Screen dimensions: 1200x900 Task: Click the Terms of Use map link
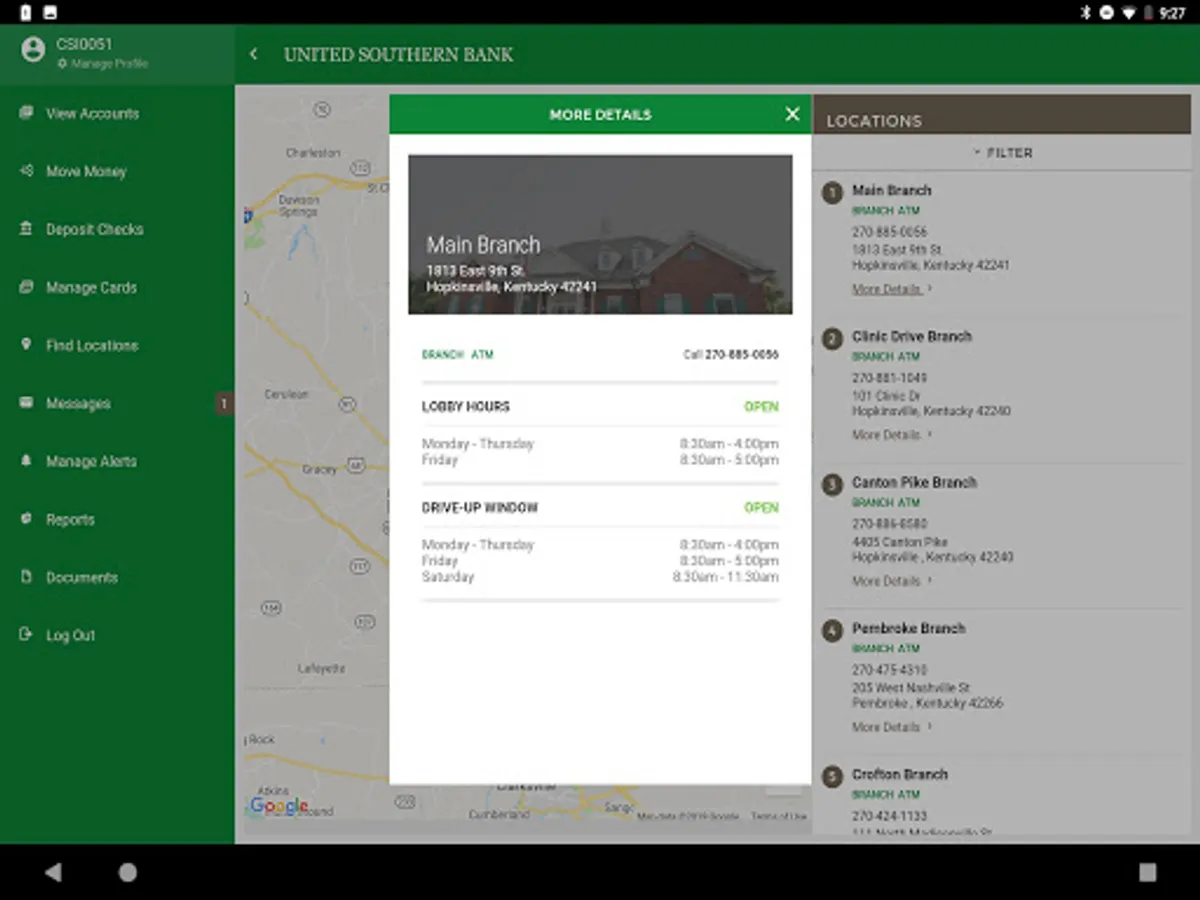tap(779, 817)
